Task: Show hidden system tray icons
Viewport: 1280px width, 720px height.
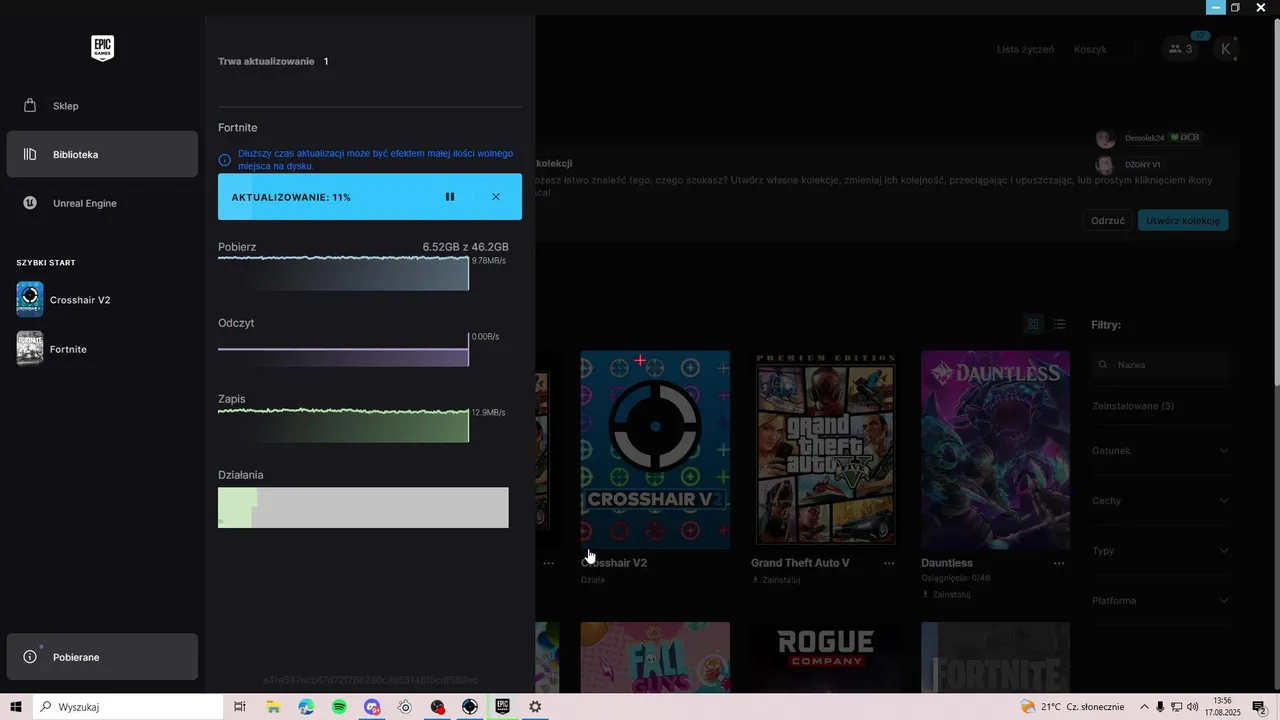Action: [x=1145, y=707]
